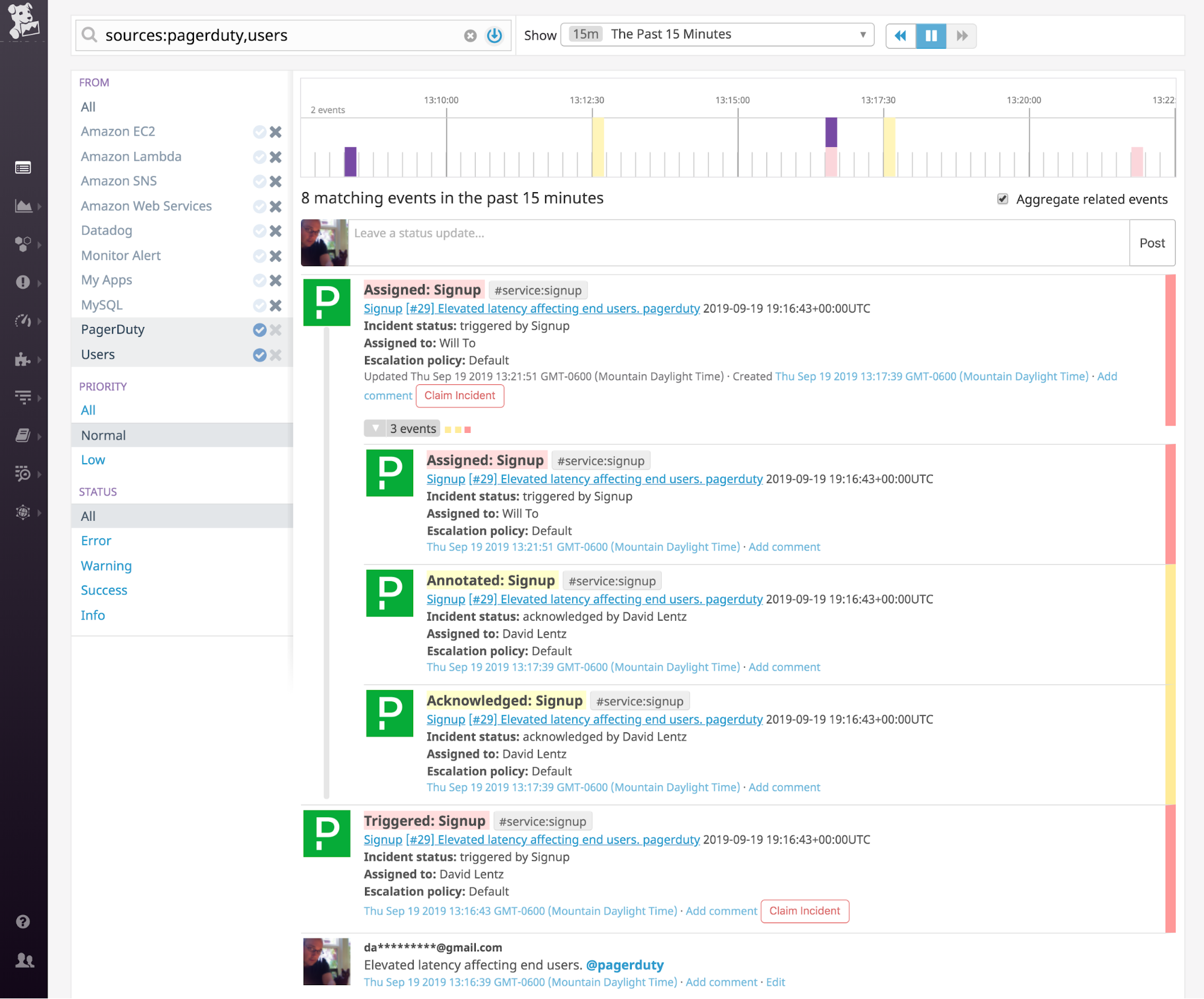Click the status update text field

click(x=738, y=242)
